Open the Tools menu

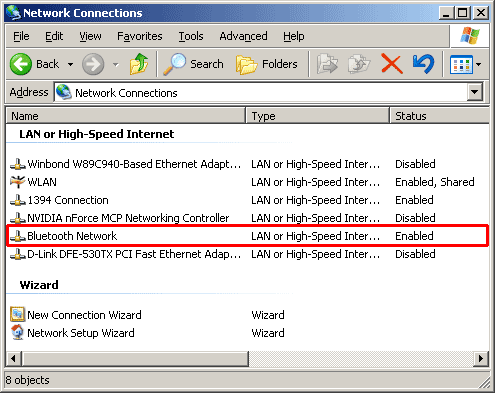[191, 36]
